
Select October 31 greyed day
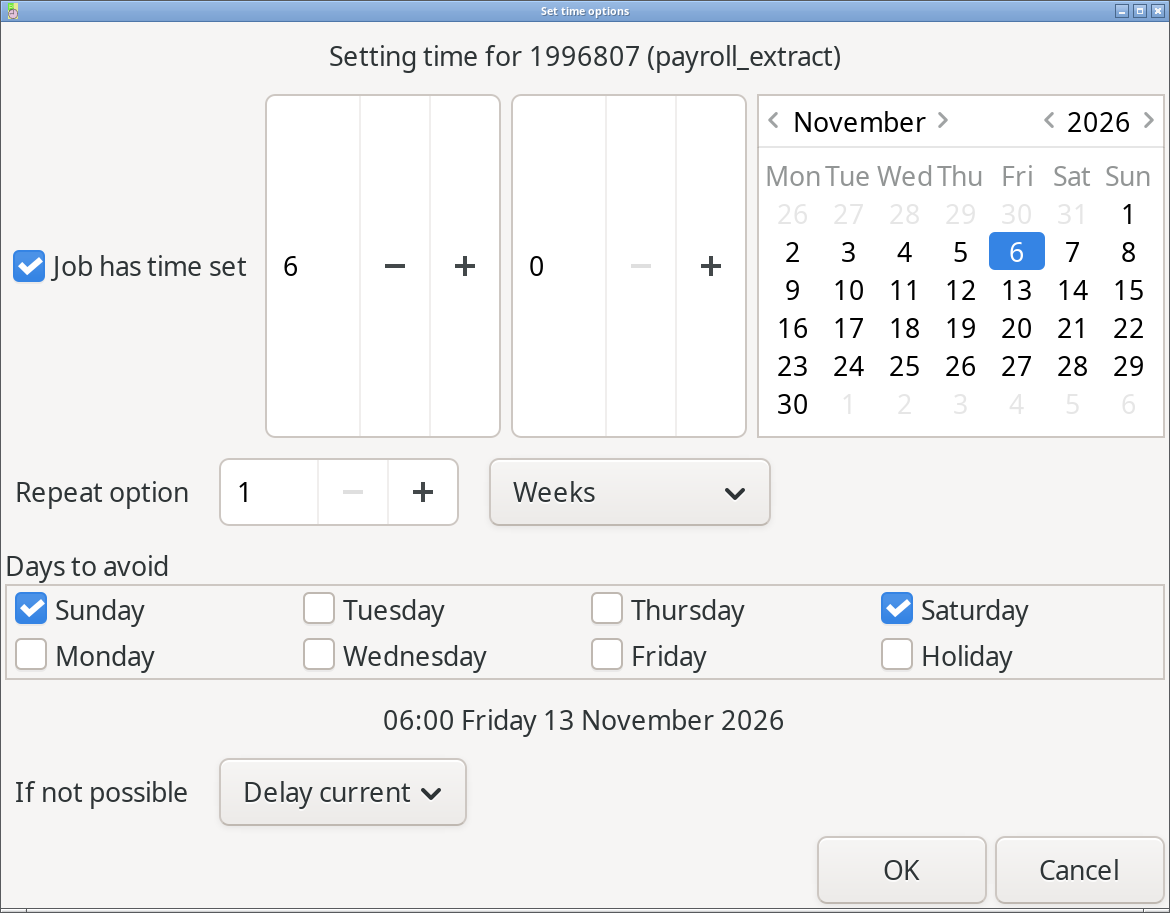[x=1072, y=214]
